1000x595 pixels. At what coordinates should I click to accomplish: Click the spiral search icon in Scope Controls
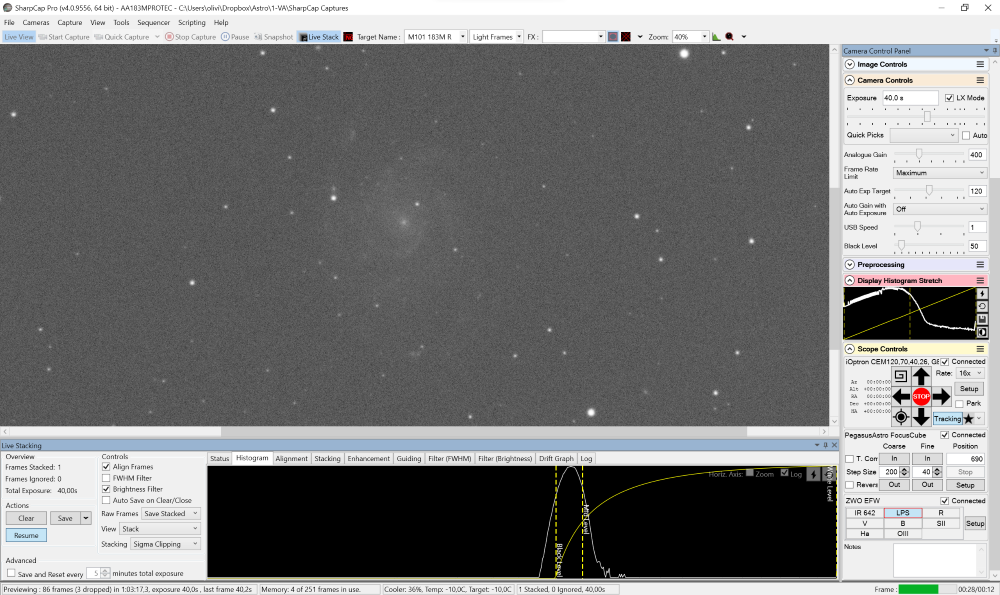click(901, 376)
